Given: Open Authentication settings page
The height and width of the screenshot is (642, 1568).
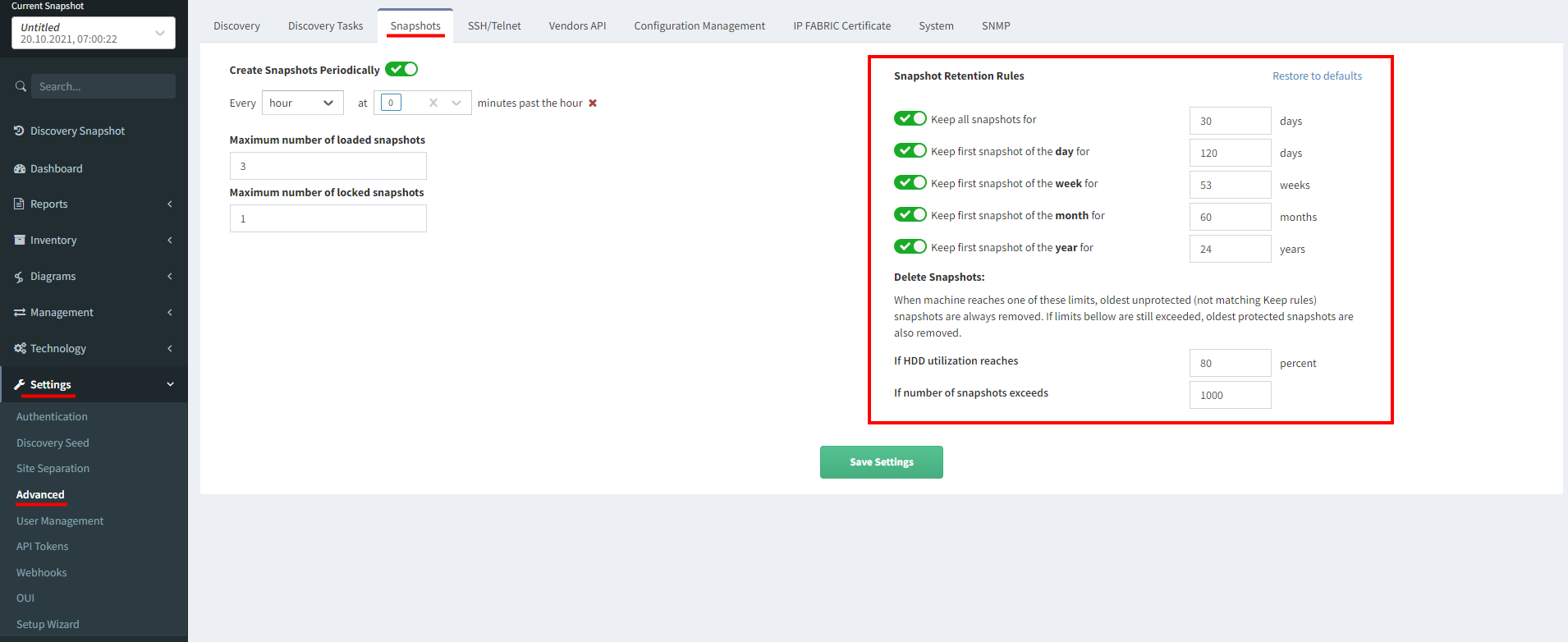Looking at the screenshot, I should (x=52, y=416).
